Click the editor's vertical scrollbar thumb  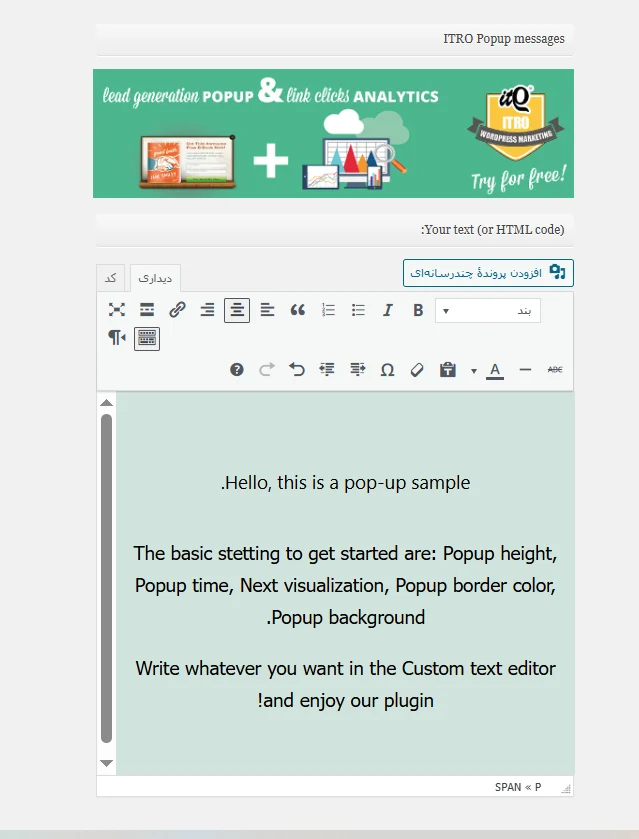(106, 578)
